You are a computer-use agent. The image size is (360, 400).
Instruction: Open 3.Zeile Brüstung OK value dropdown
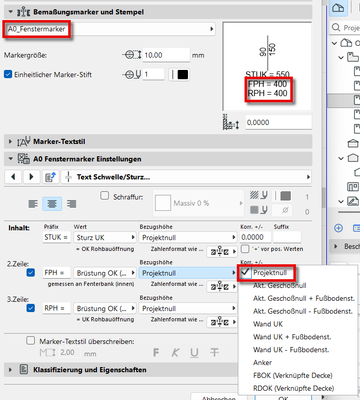pyautogui.click(x=105, y=308)
